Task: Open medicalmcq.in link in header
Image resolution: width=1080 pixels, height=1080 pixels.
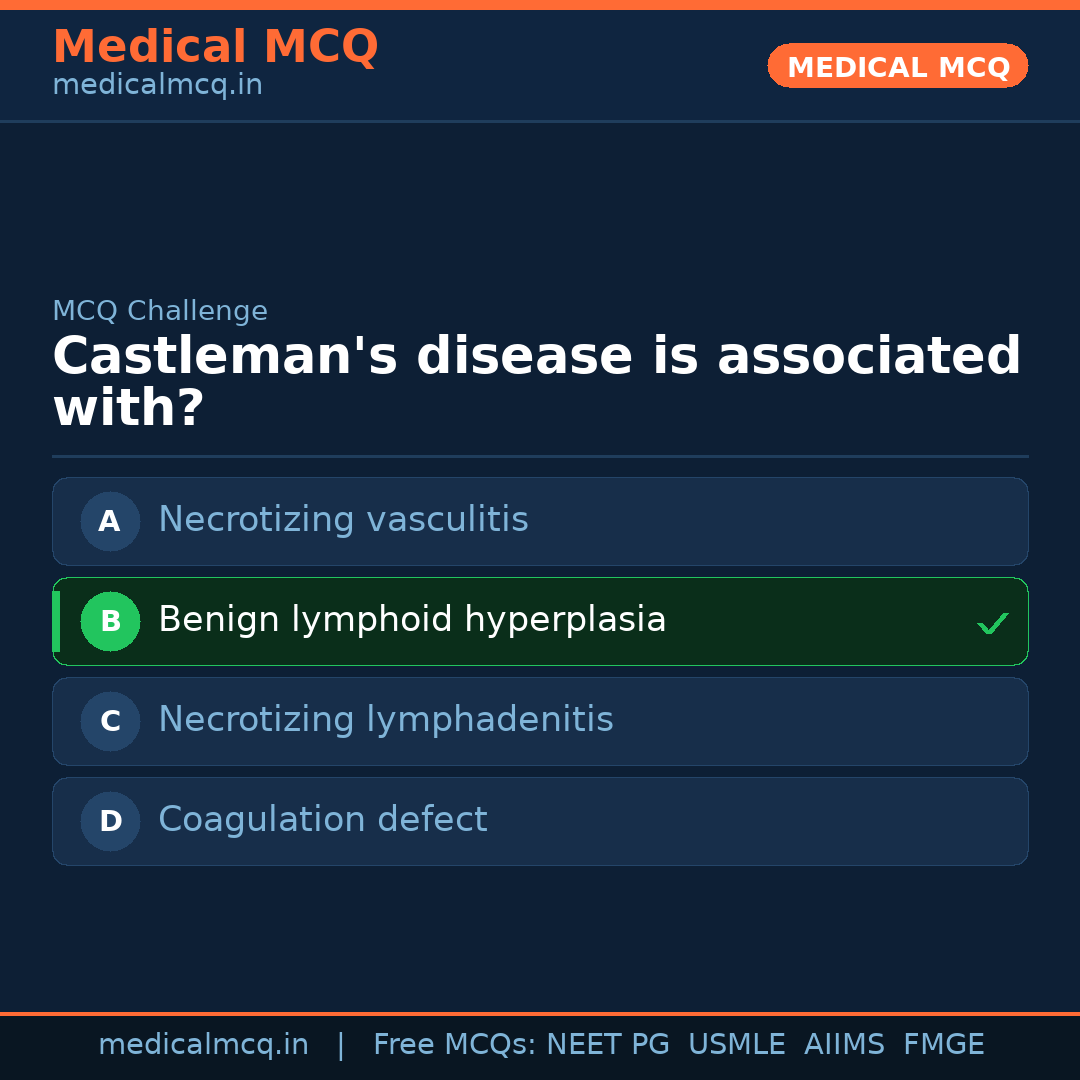Action: (x=157, y=86)
